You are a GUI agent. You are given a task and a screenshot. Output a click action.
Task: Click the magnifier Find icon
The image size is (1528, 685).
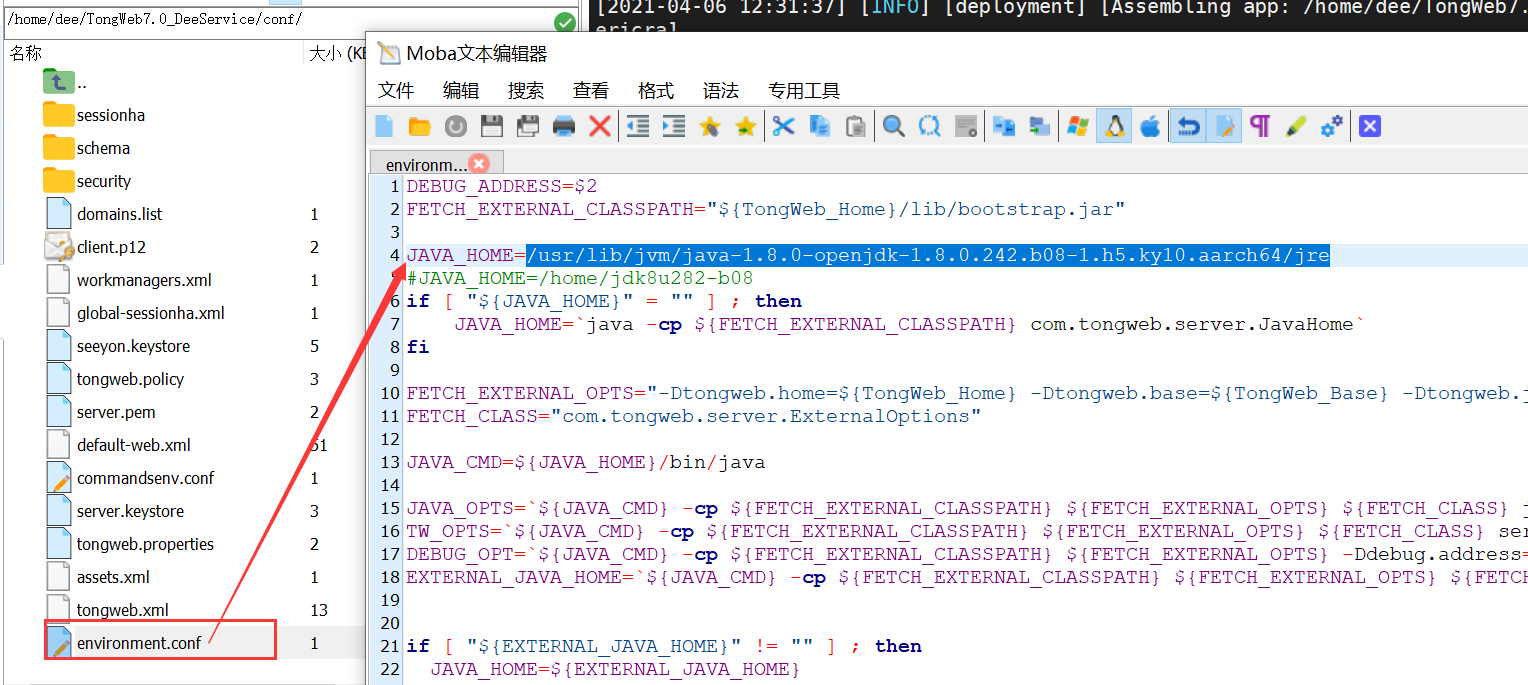tap(893, 126)
